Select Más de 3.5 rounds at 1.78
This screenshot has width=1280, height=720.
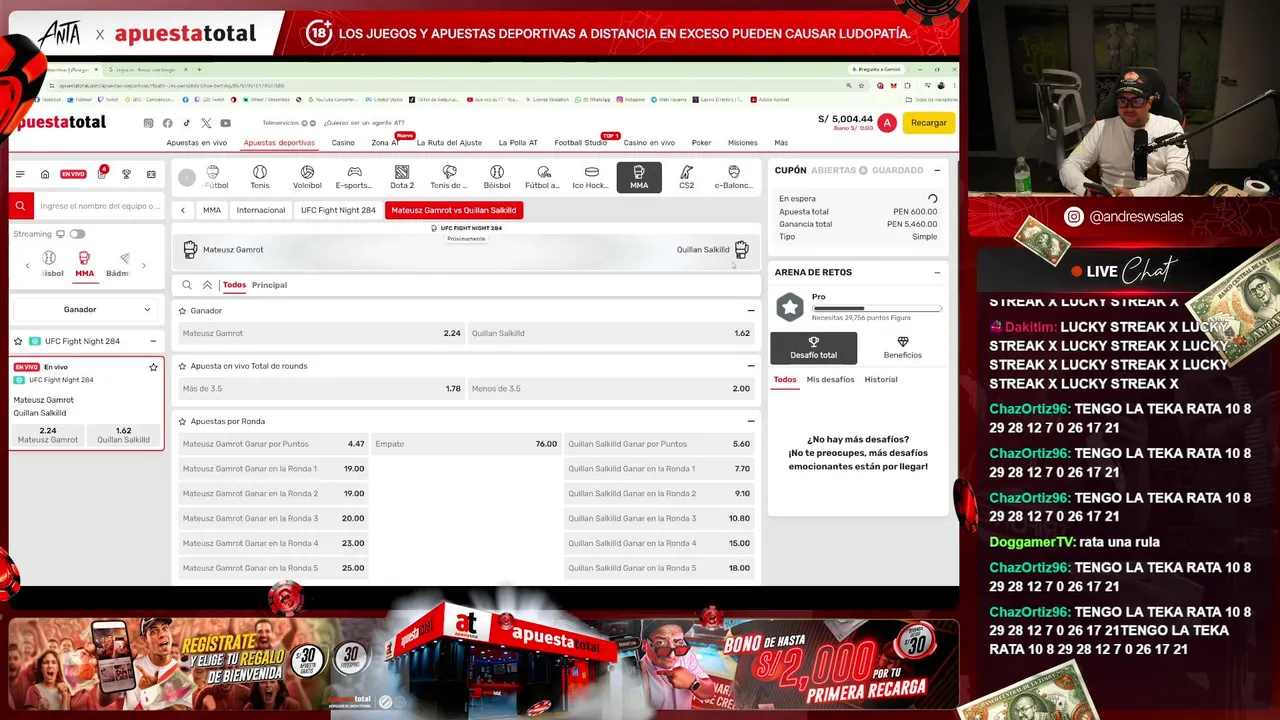322,389
